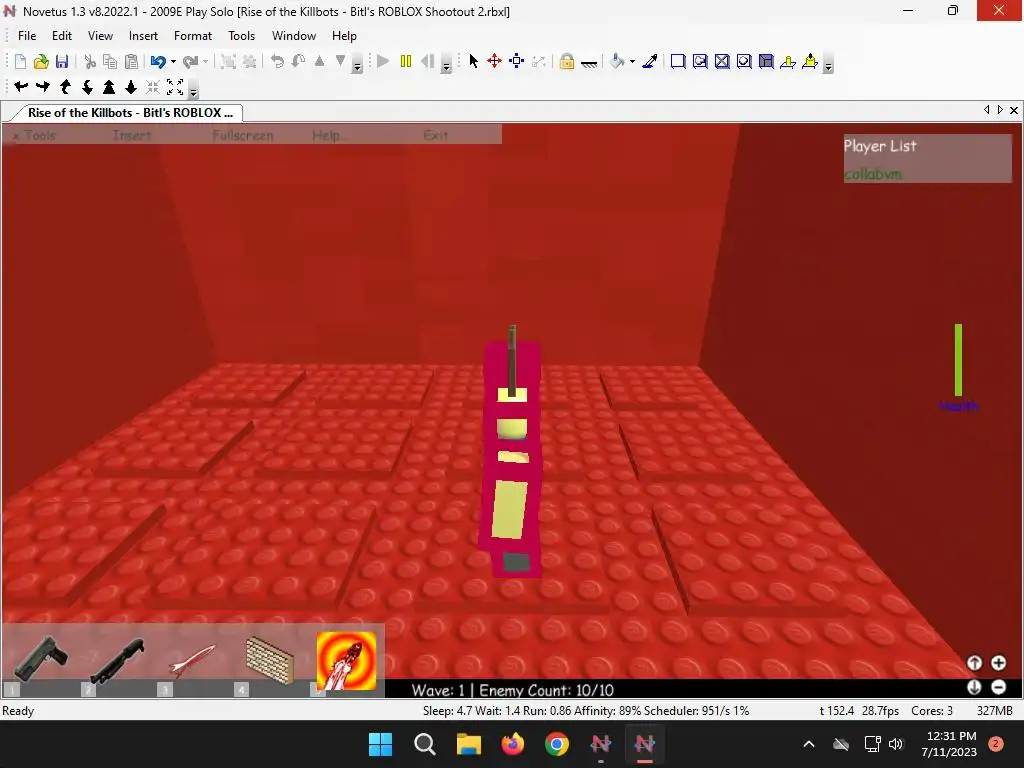Select the Inlet surface tool icon
The height and width of the screenshot is (768, 1024).
[x=766, y=61]
